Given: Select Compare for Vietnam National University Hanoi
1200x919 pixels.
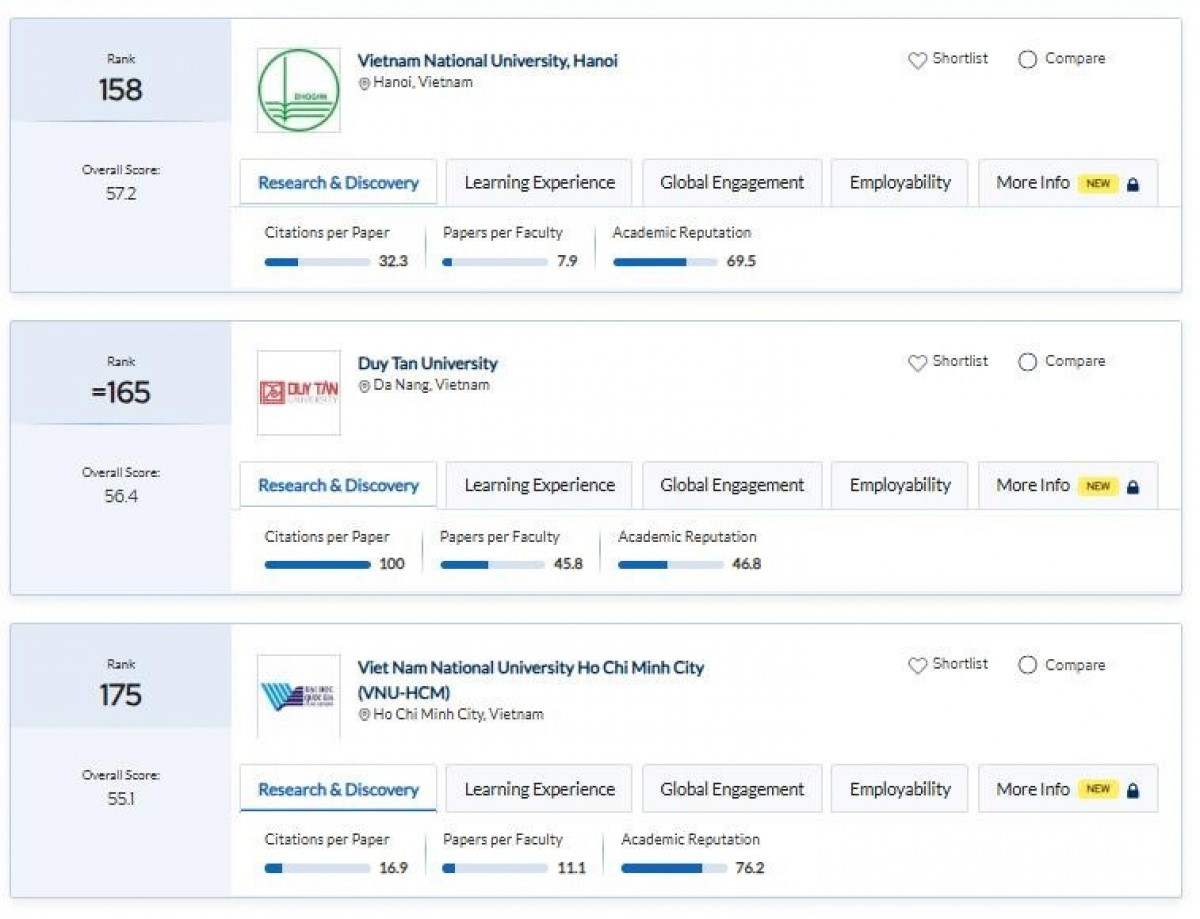Looking at the screenshot, I should point(1027,60).
